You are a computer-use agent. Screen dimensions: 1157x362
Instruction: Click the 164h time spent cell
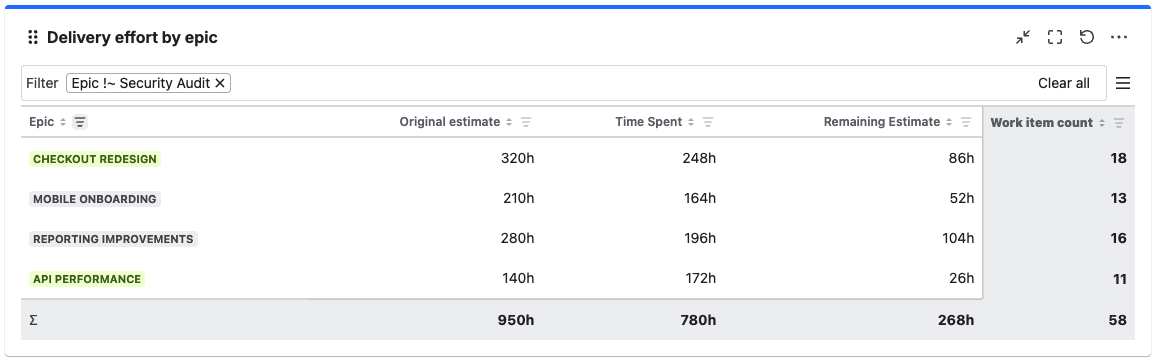click(x=699, y=198)
